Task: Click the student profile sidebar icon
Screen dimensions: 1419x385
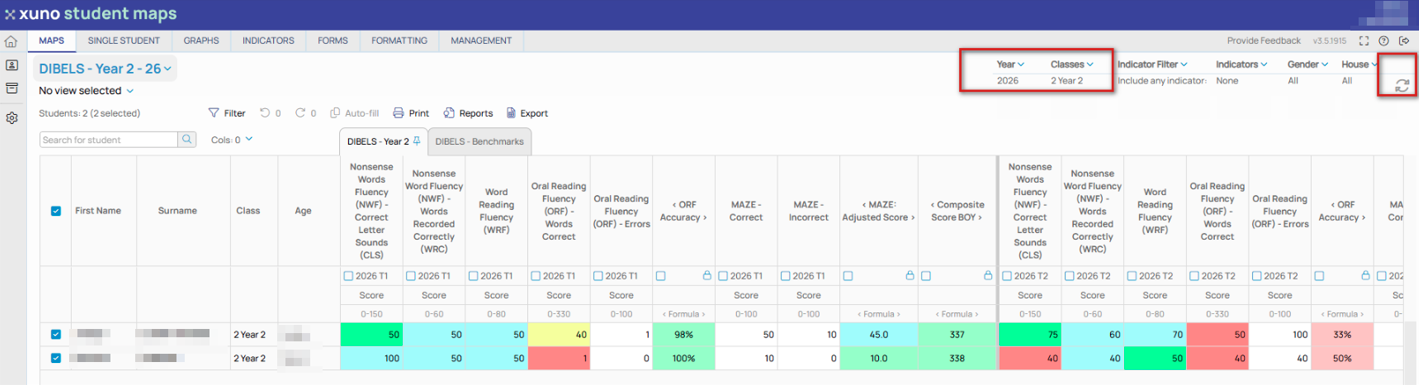Action: click(11, 65)
